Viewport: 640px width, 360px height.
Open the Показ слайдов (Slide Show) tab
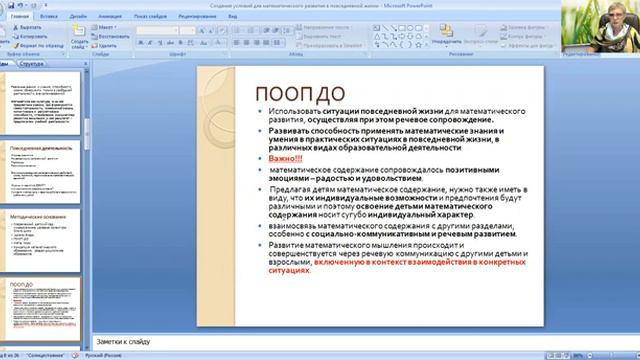click(150, 16)
